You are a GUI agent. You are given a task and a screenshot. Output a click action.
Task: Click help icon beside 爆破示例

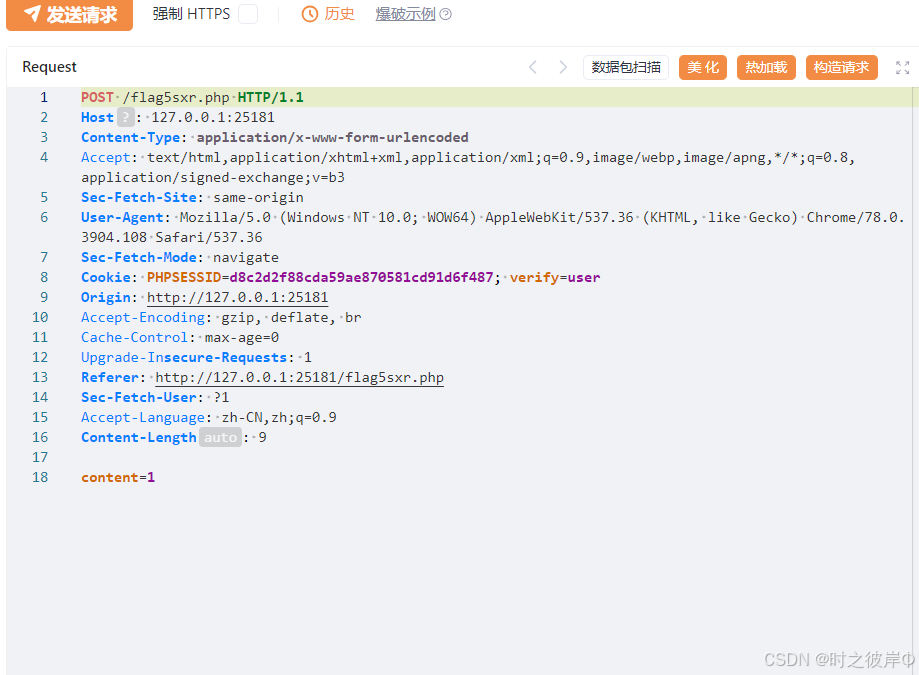click(446, 14)
